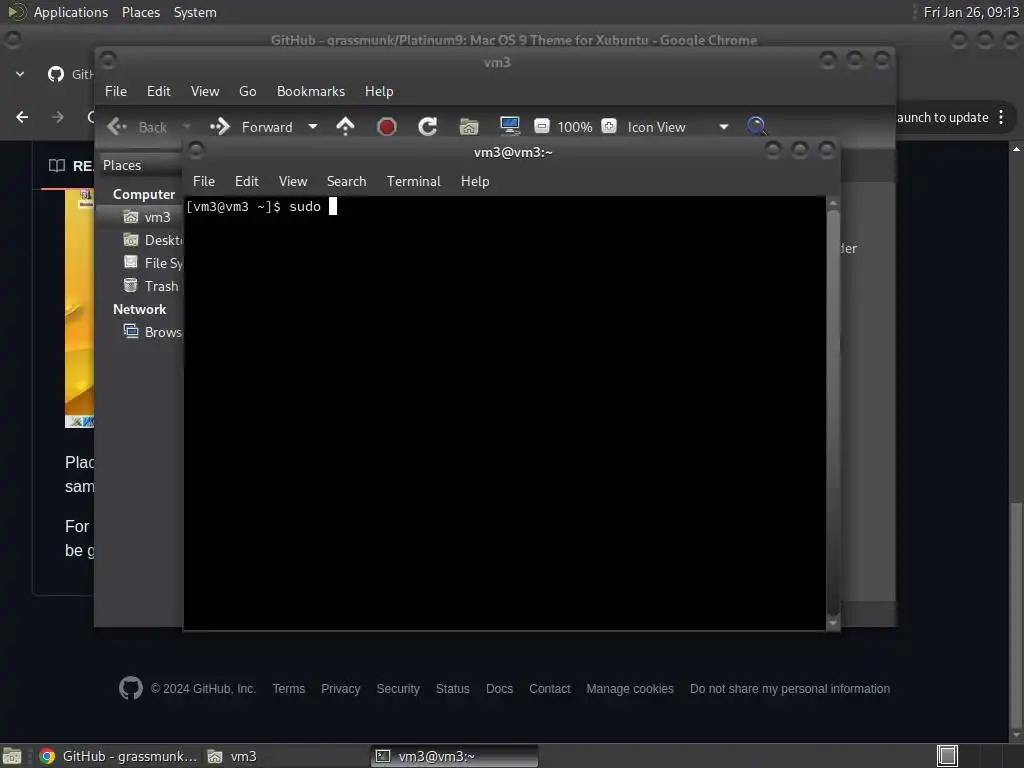Image resolution: width=1024 pixels, height=768 pixels.
Task: Open the terminal's Search menu
Action: pyautogui.click(x=346, y=181)
